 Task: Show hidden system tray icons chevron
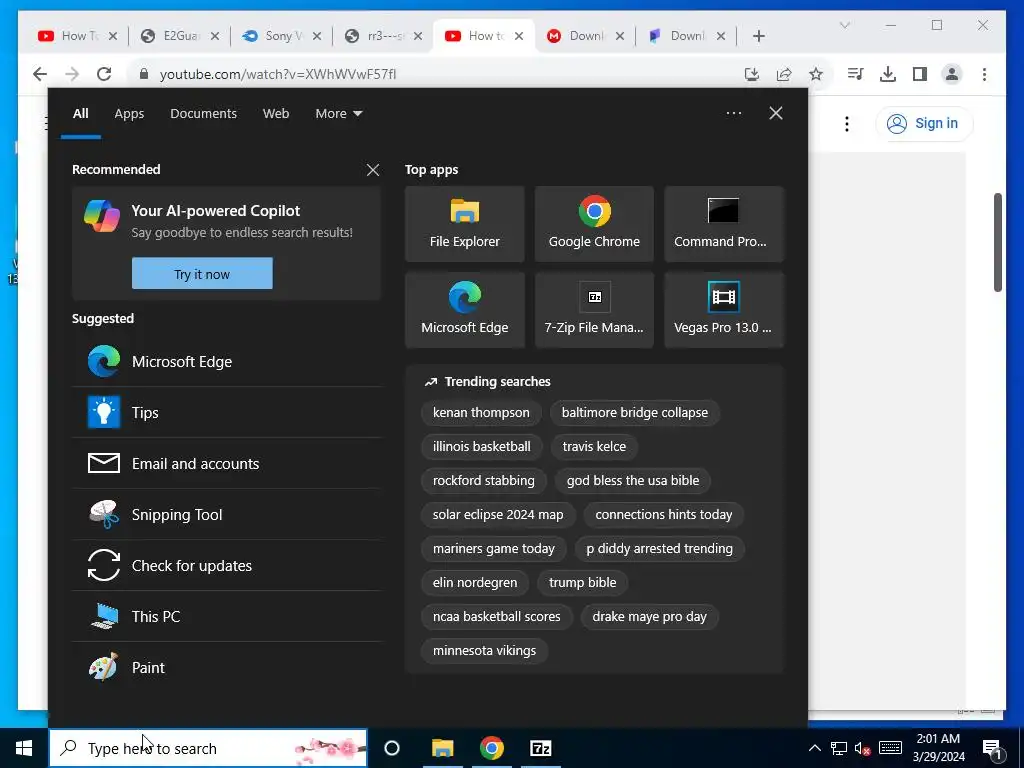coord(814,748)
